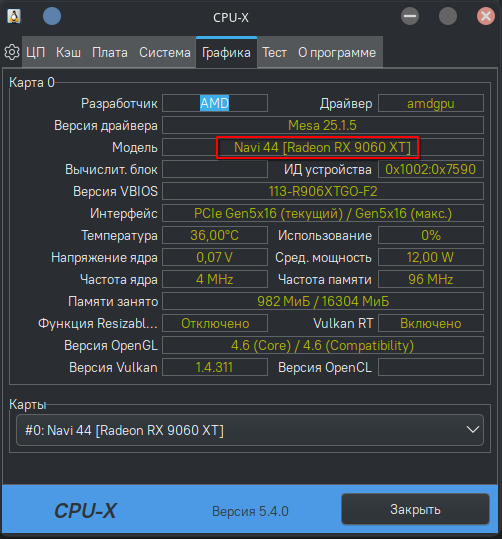Click the highlighted AMD developer value
The image size is (502, 539).
(215, 103)
